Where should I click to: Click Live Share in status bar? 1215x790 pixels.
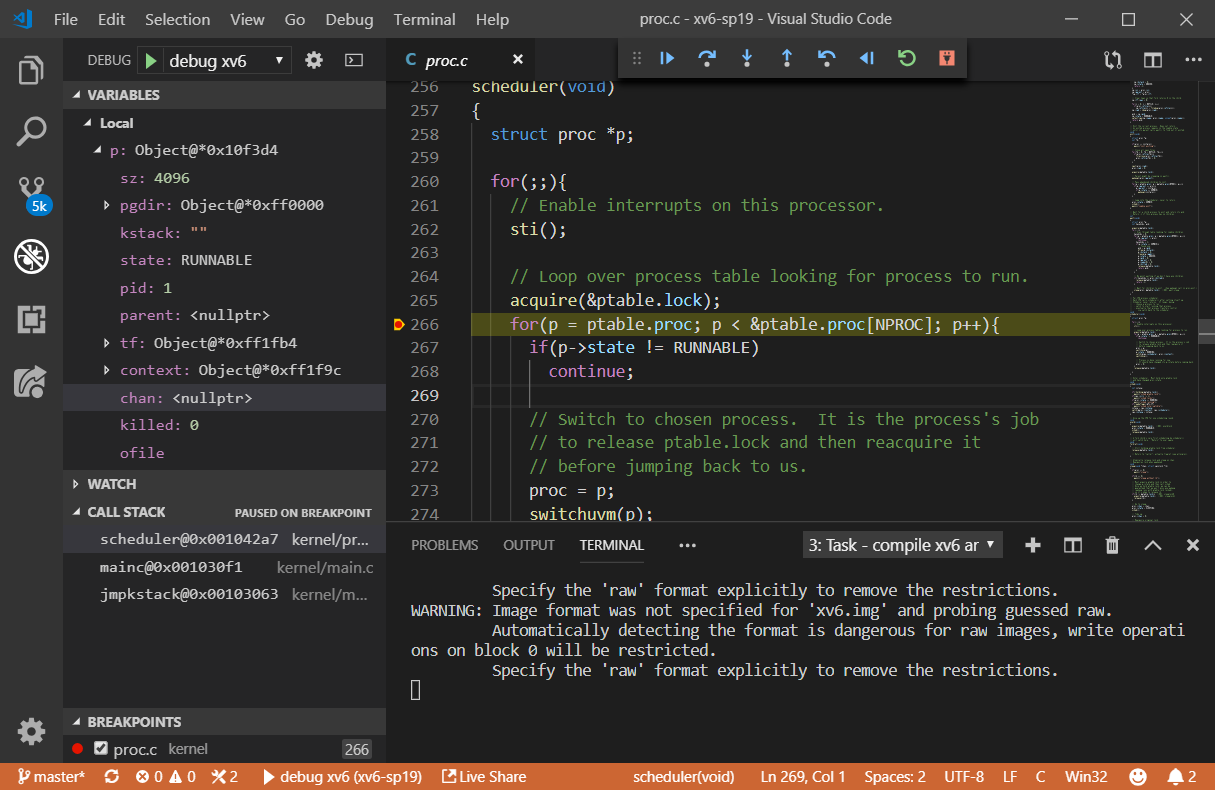484,777
